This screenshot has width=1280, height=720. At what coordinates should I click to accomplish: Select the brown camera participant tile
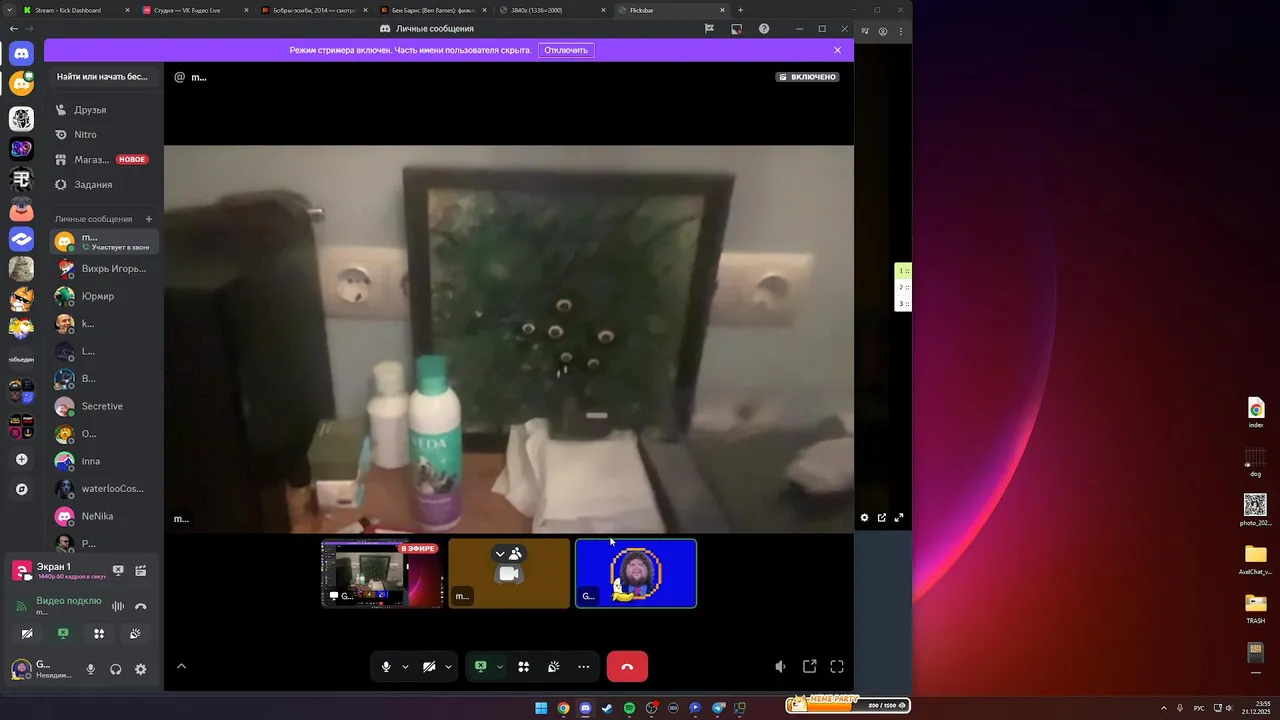509,573
